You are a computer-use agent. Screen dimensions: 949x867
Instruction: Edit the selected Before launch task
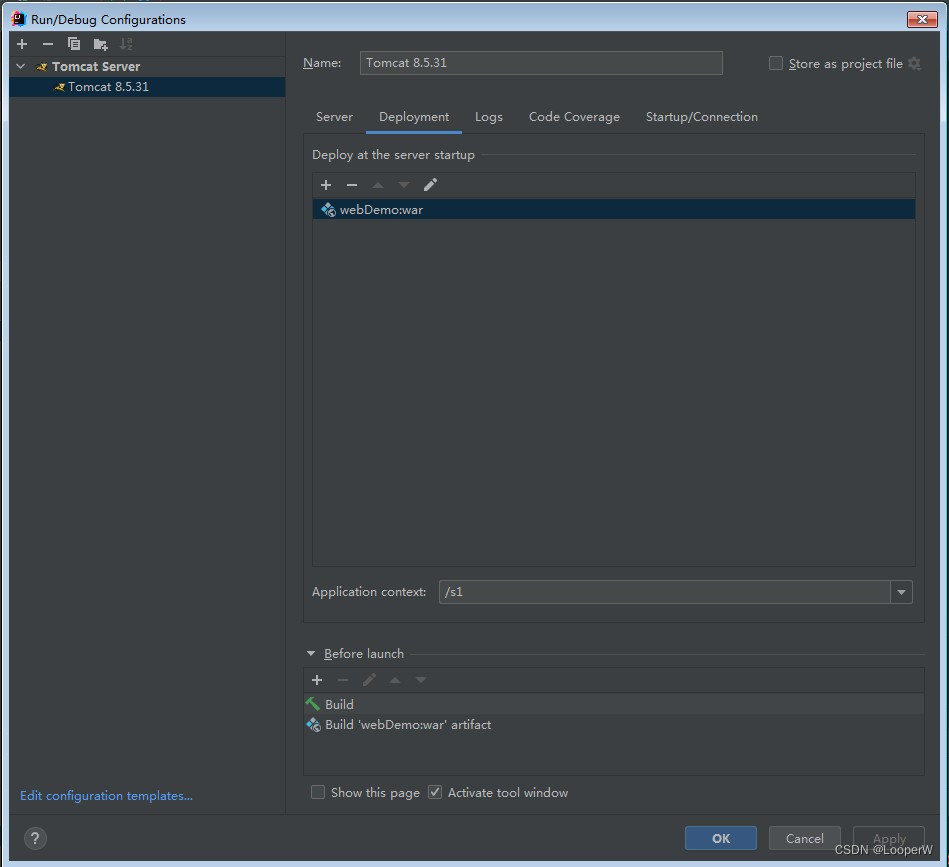(369, 680)
